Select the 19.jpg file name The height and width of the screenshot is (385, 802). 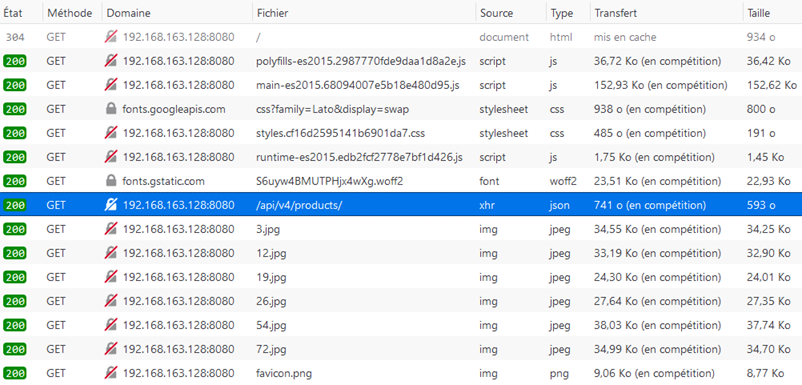[271, 278]
